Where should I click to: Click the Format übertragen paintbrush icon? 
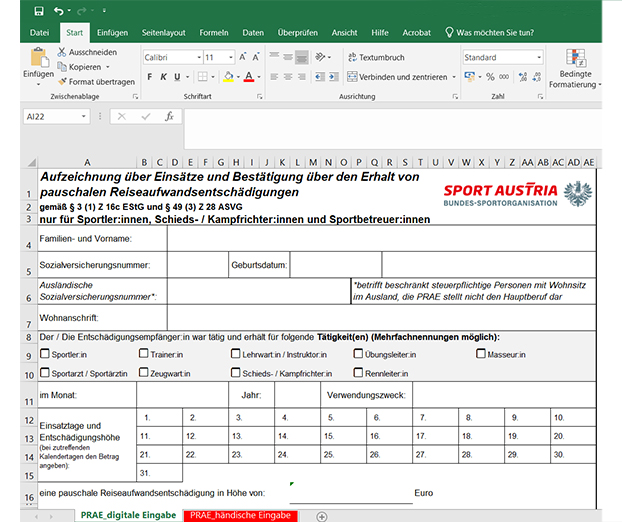[x=62, y=81]
